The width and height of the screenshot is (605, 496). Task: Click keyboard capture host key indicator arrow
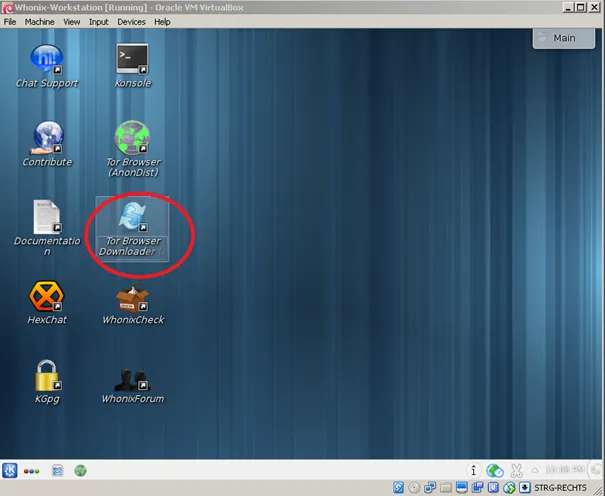[524, 488]
